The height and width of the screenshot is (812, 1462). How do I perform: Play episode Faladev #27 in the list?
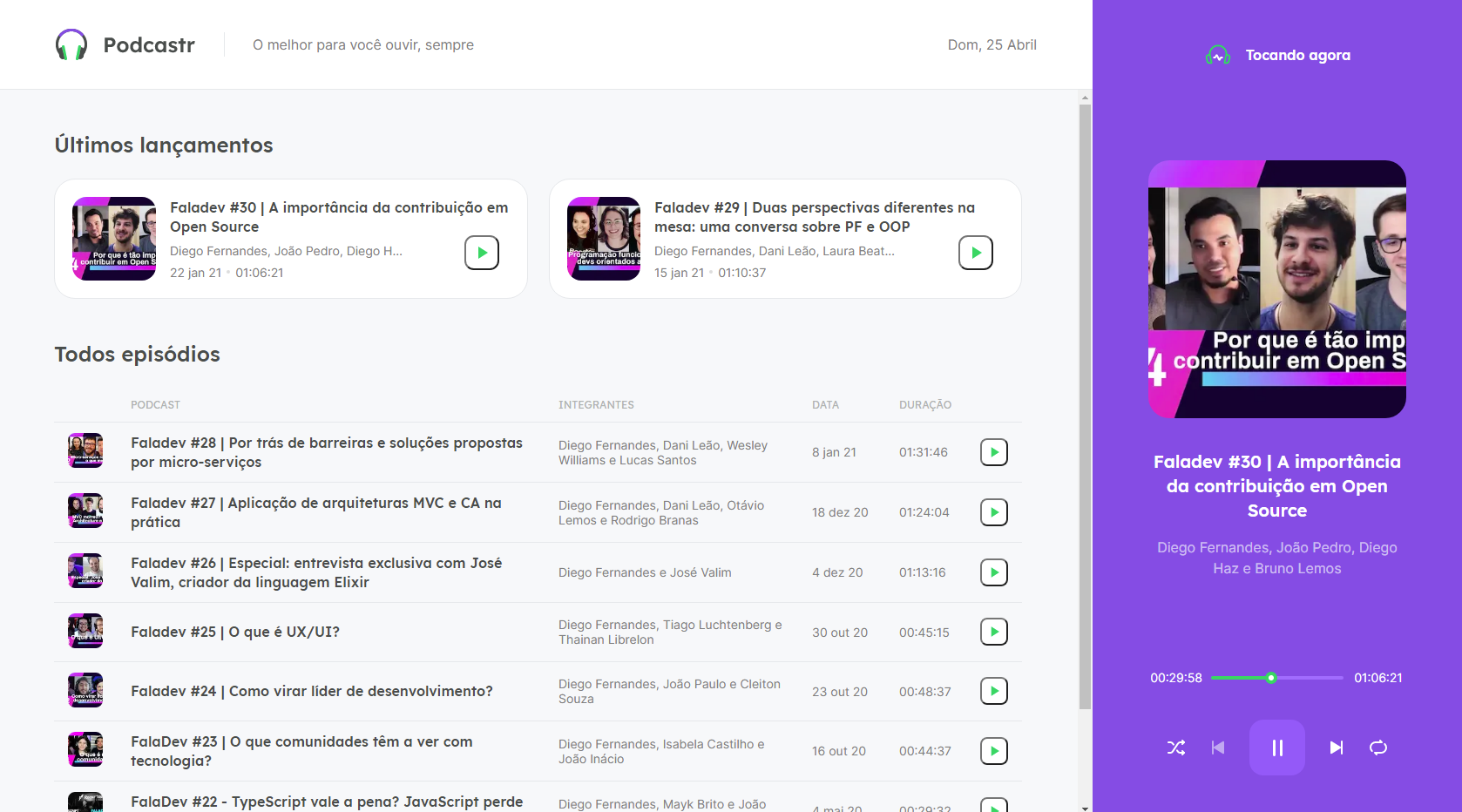click(x=994, y=512)
